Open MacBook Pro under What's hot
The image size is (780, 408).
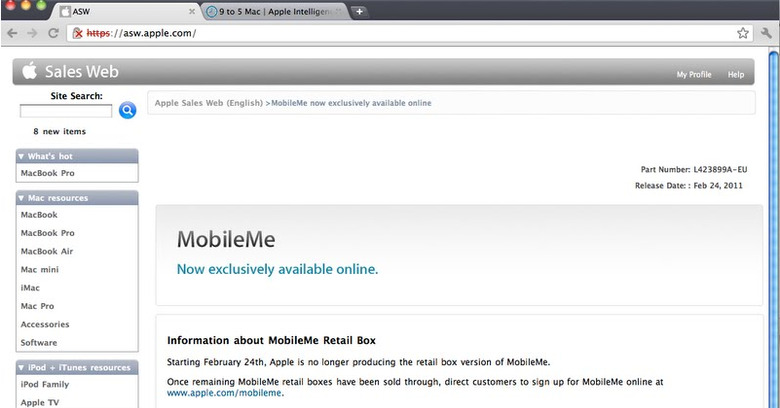coord(48,173)
